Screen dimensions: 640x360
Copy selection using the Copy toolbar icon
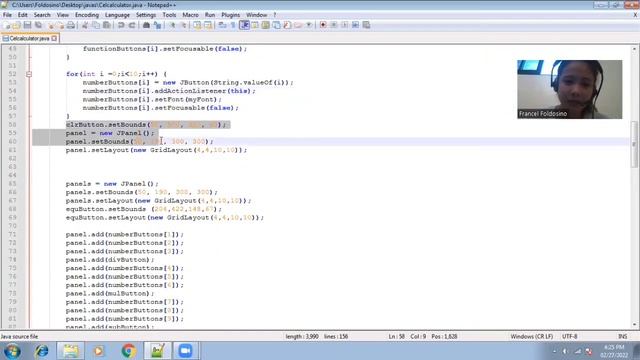96,25
